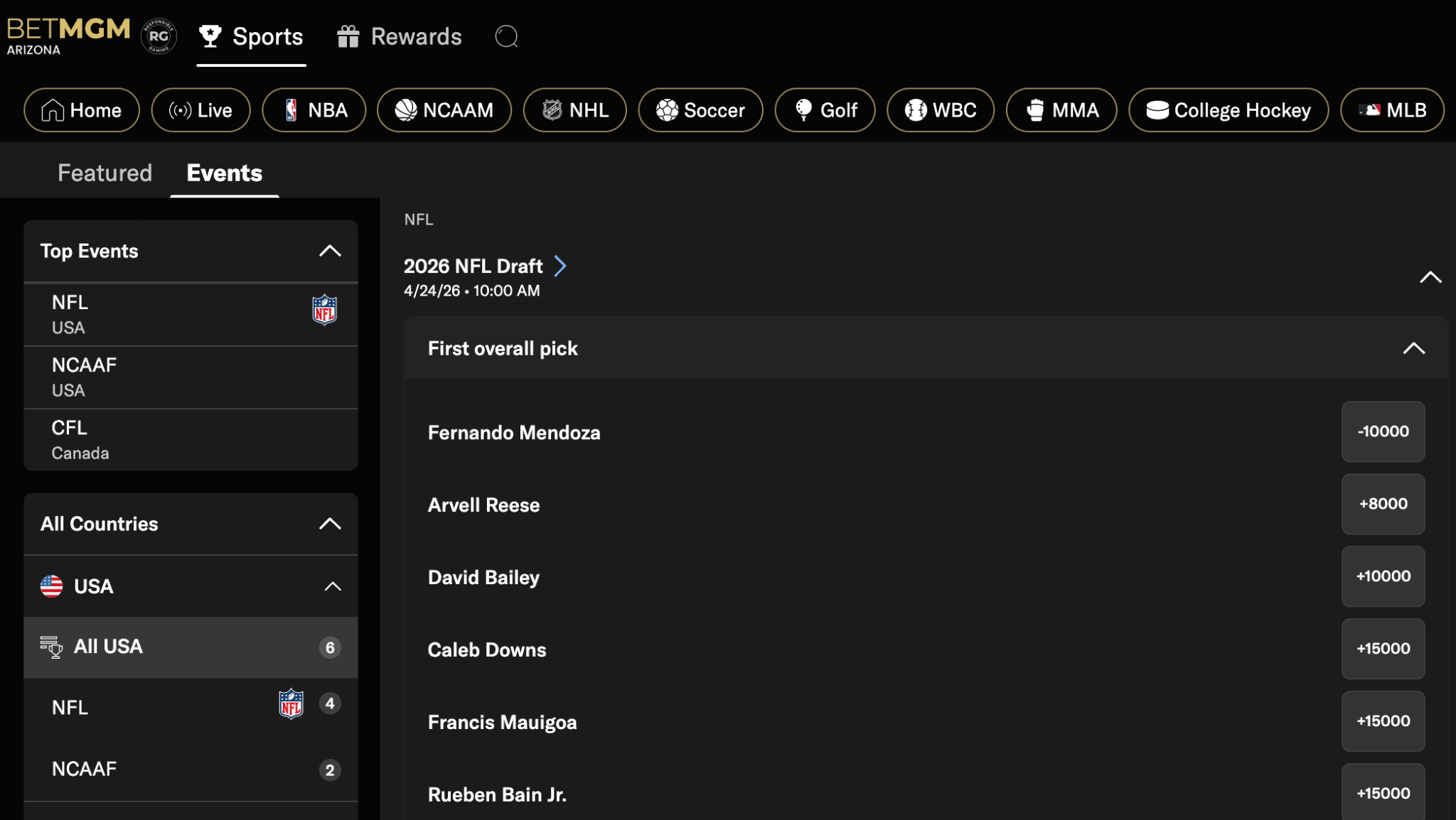
Task: Collapse the USA country list
Action: click(332, 586)
